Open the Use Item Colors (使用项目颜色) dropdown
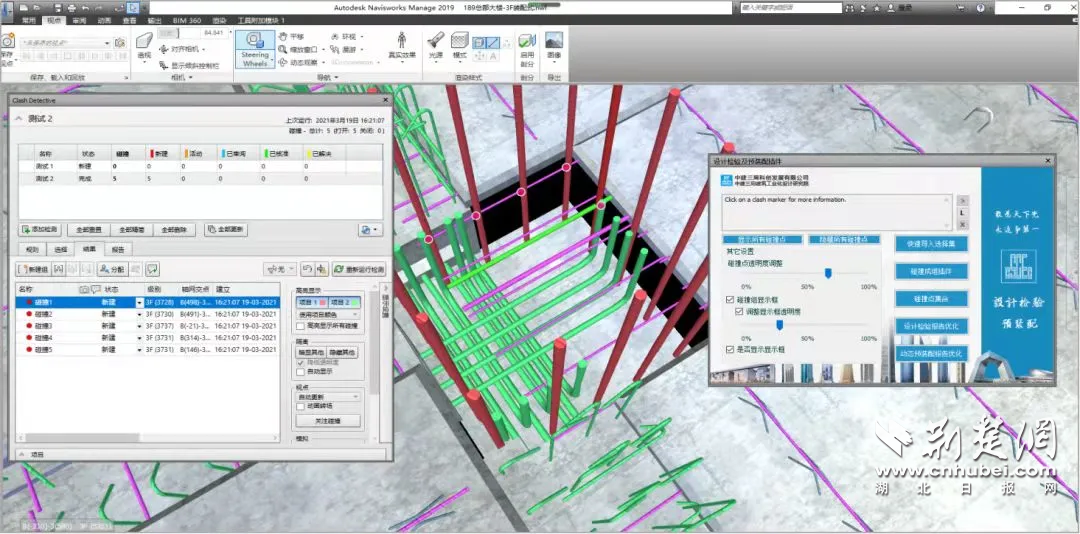The height and width of the screenshot is (534, 1080). pyautogui.click(x=329, y=315)
